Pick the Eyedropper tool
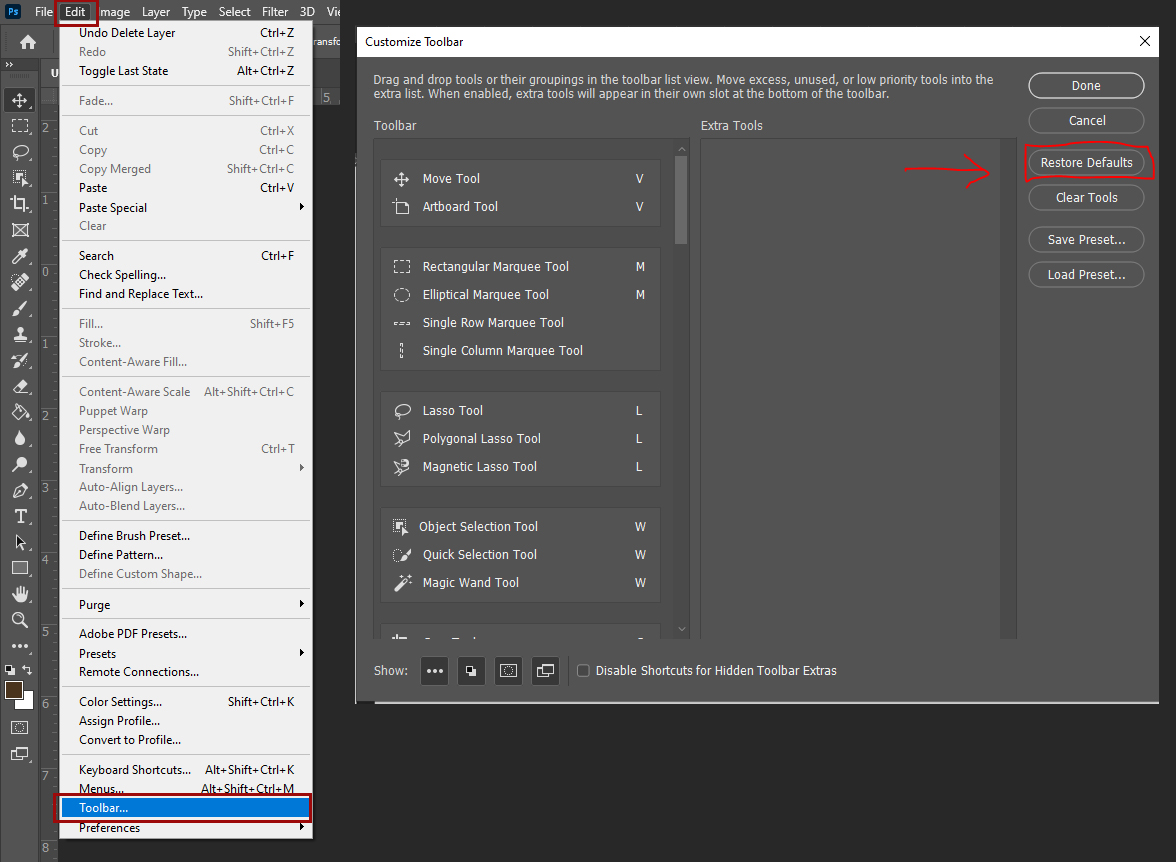The height and width of the screenshot is (862, 1176). (20, 256)
